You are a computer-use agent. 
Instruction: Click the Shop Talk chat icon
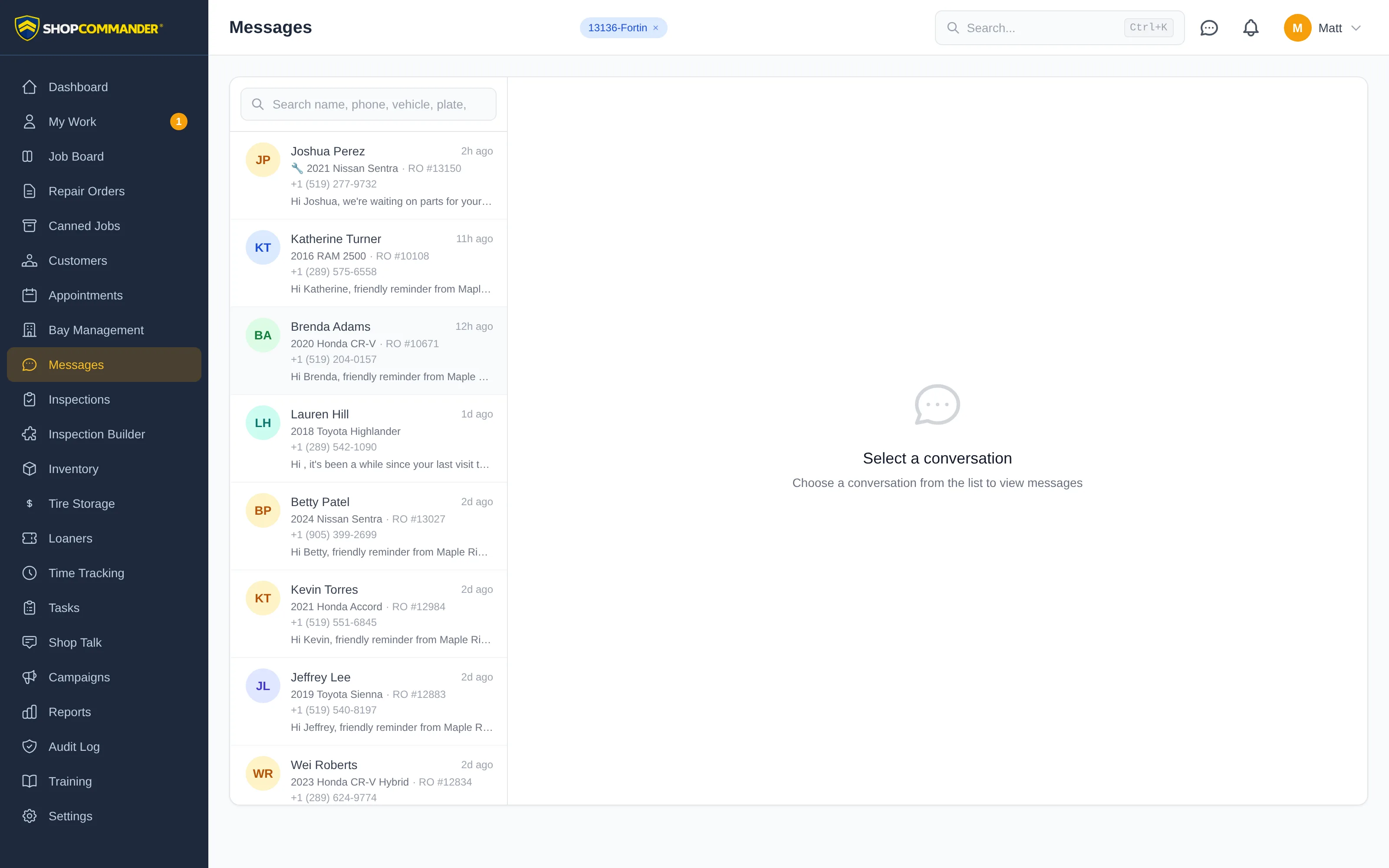click(29, 642)
